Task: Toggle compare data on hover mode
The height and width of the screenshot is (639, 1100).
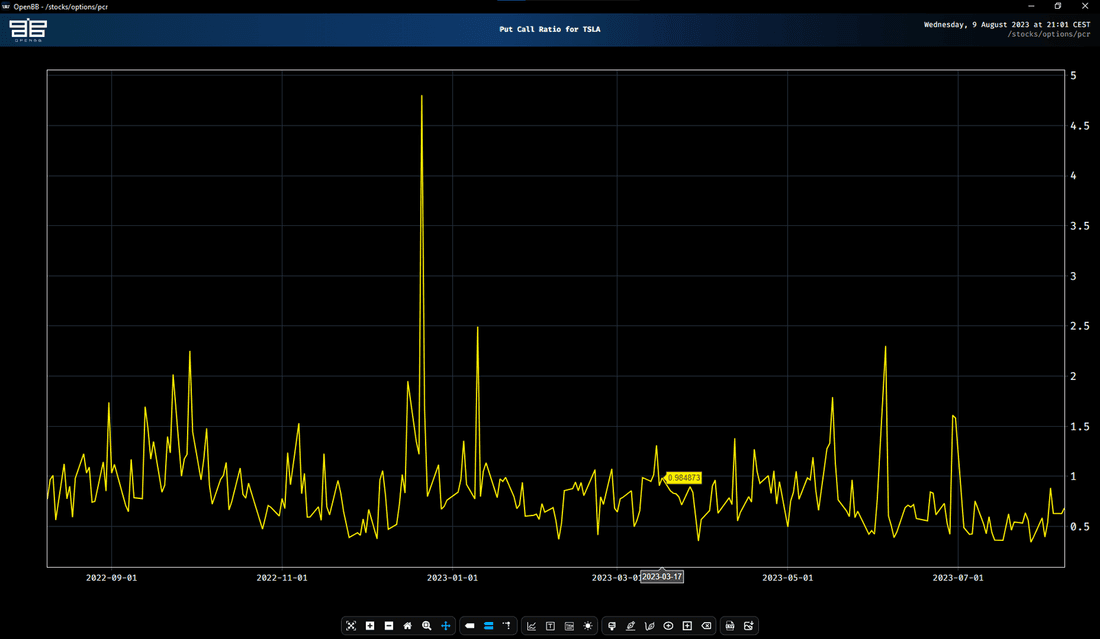Action: 488,626
